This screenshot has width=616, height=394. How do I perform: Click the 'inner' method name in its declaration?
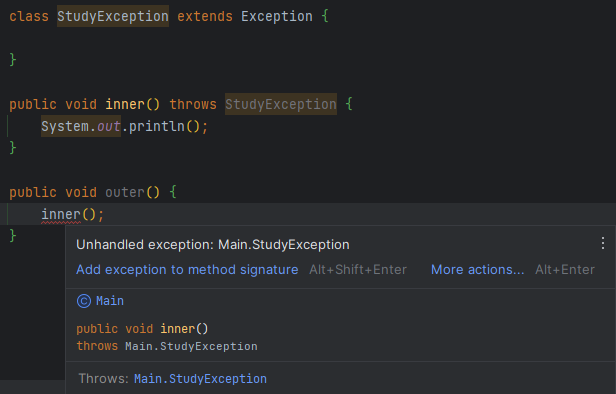tap(125, 104)
